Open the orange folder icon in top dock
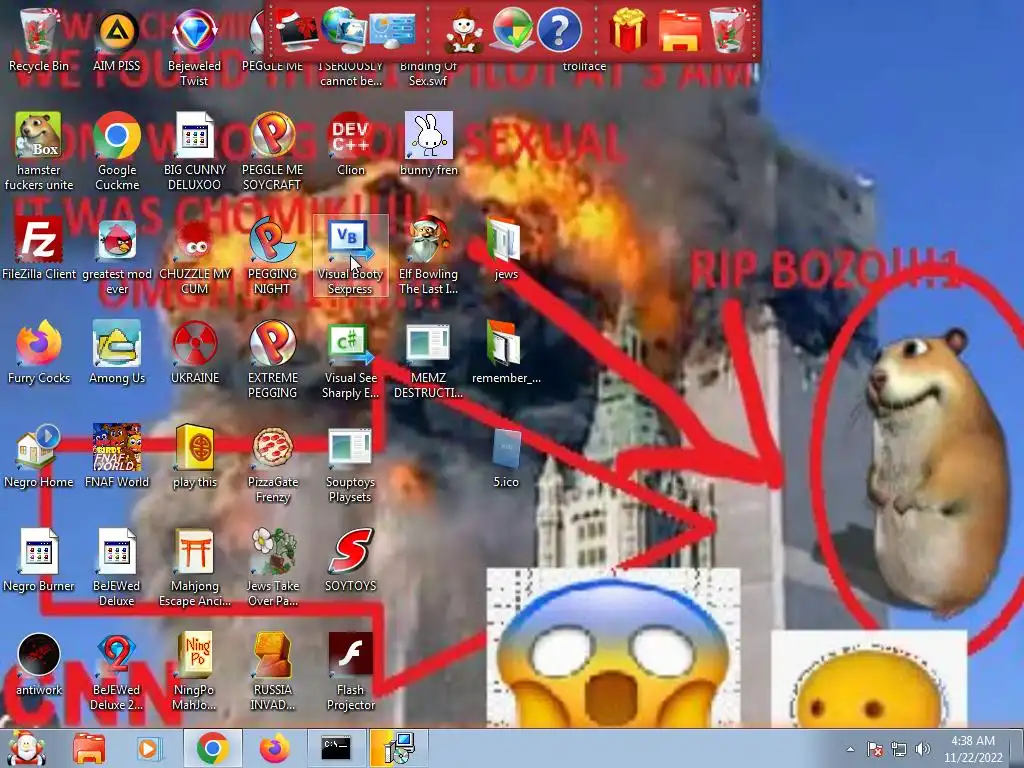 click(679, 30)
